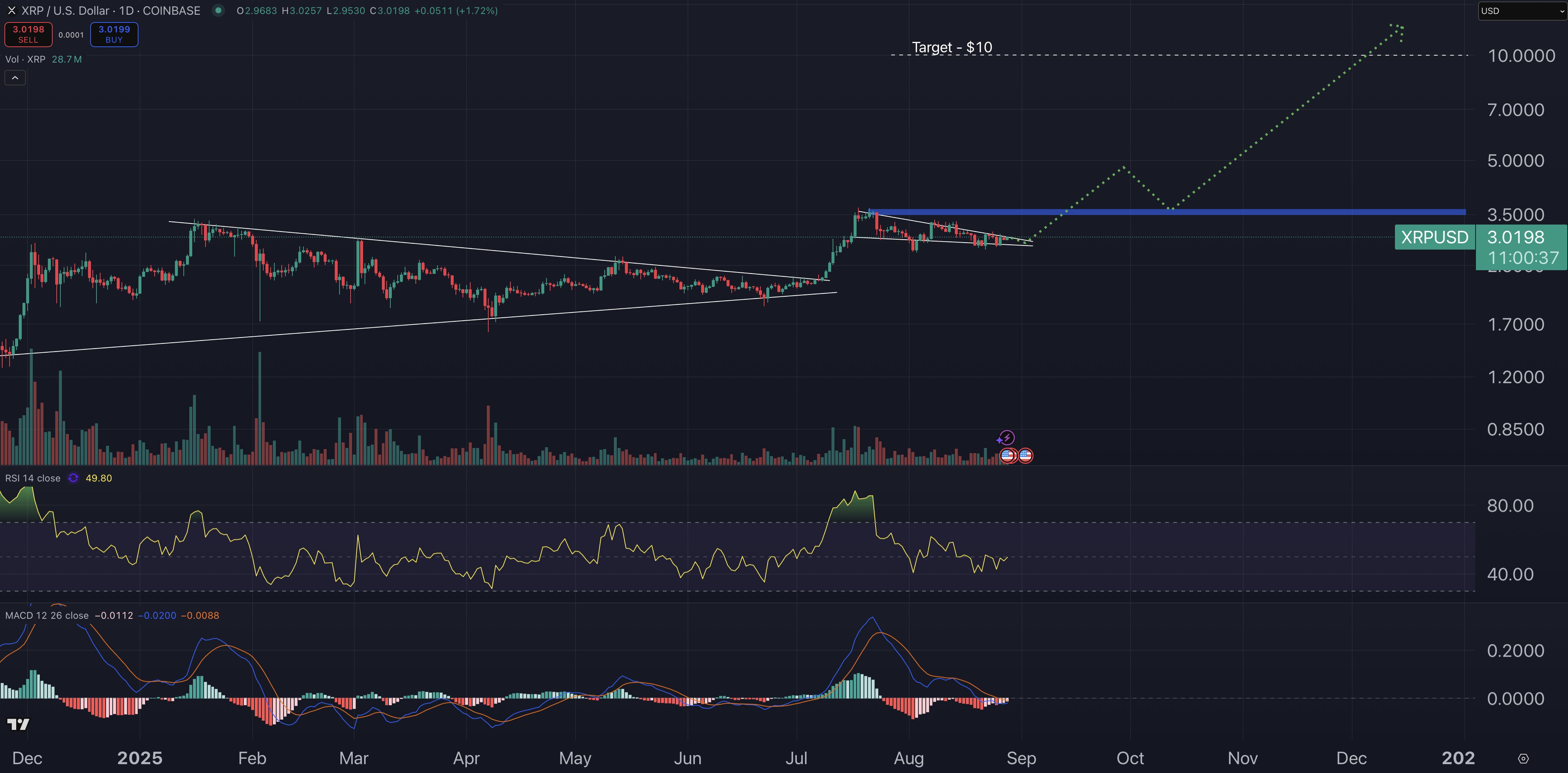The image size is (1568, 773).
Task: Click the second US flag event icon
Action: (1025, 455)
